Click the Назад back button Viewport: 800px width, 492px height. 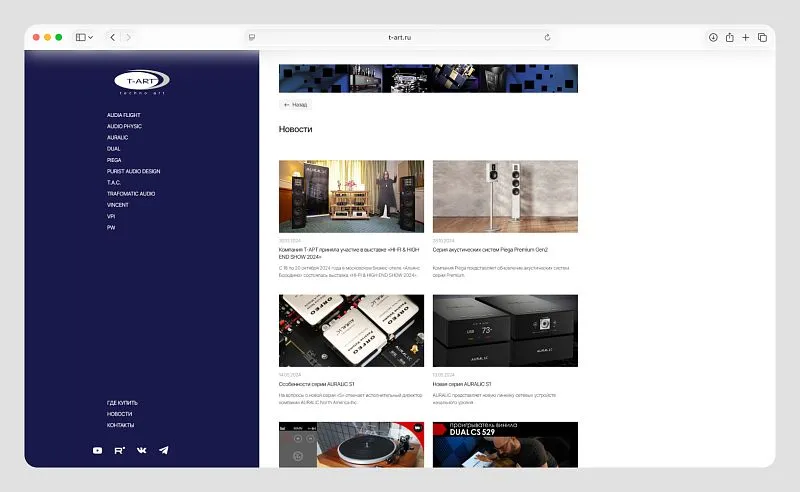tap(295, 105)
